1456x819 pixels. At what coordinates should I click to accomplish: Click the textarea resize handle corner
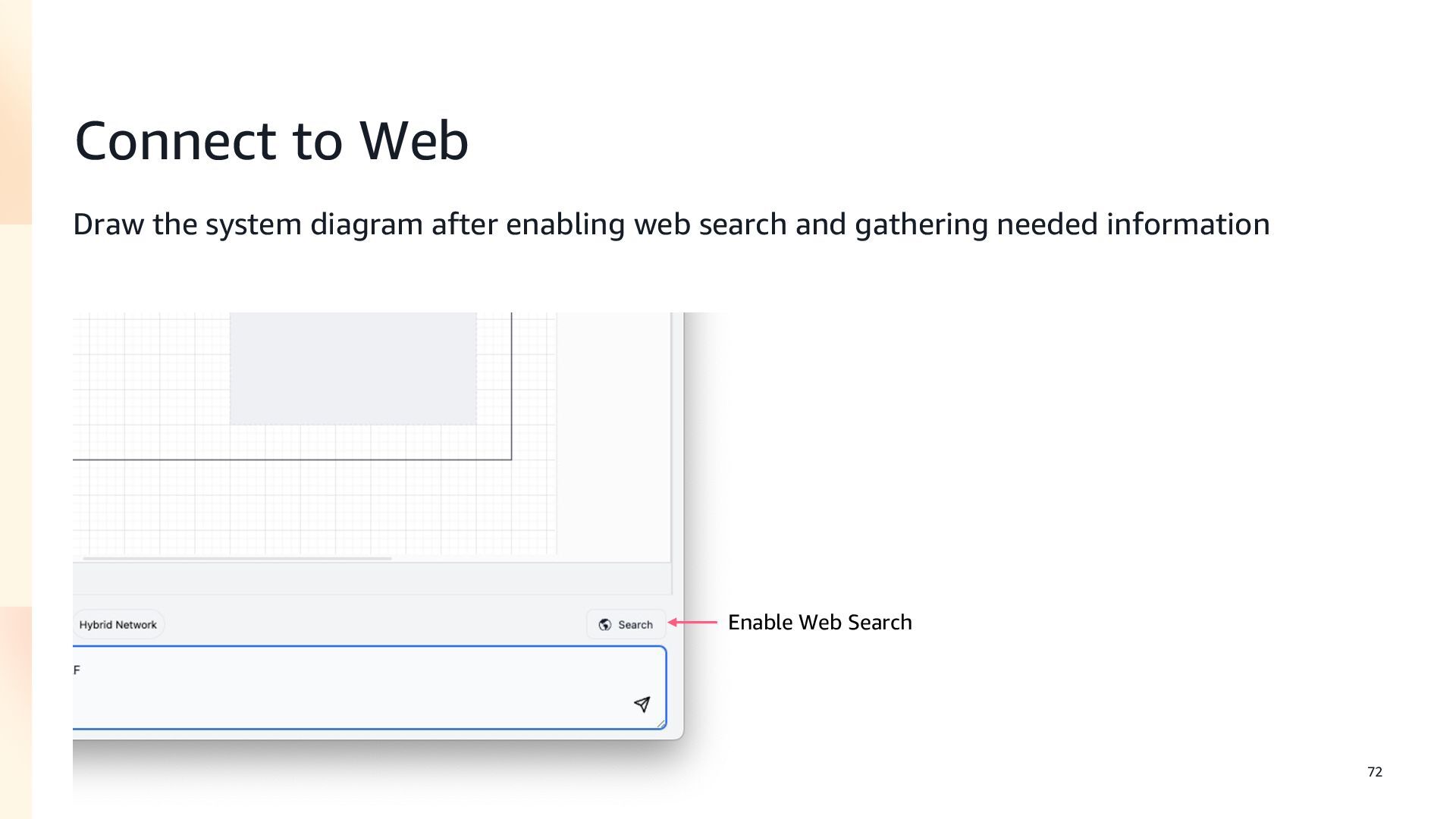pyautogui.click(x=661, y=724)
